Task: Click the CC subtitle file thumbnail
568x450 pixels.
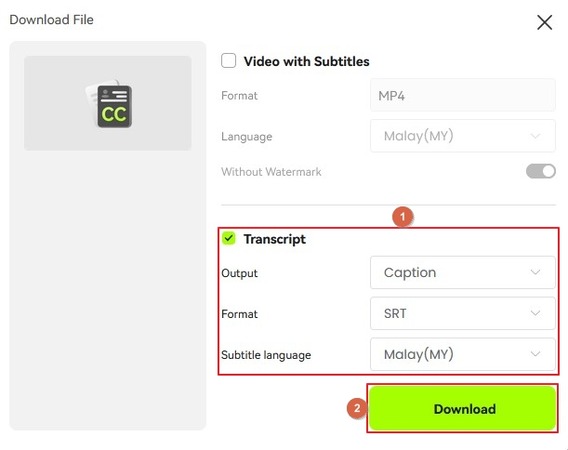Action: coord(108,103)
